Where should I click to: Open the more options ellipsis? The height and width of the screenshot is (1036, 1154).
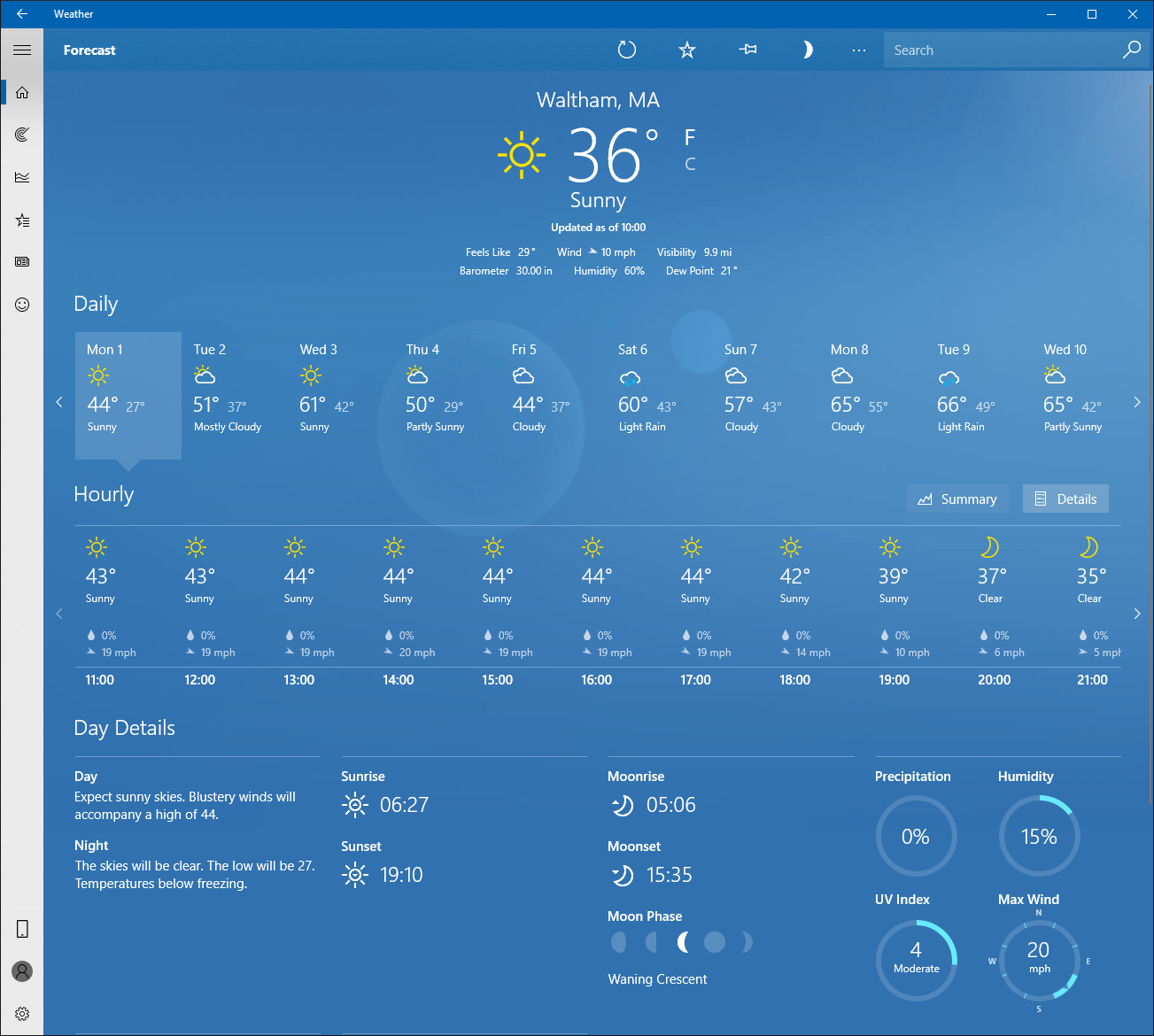pyautogui.click(x=859, y=50)
